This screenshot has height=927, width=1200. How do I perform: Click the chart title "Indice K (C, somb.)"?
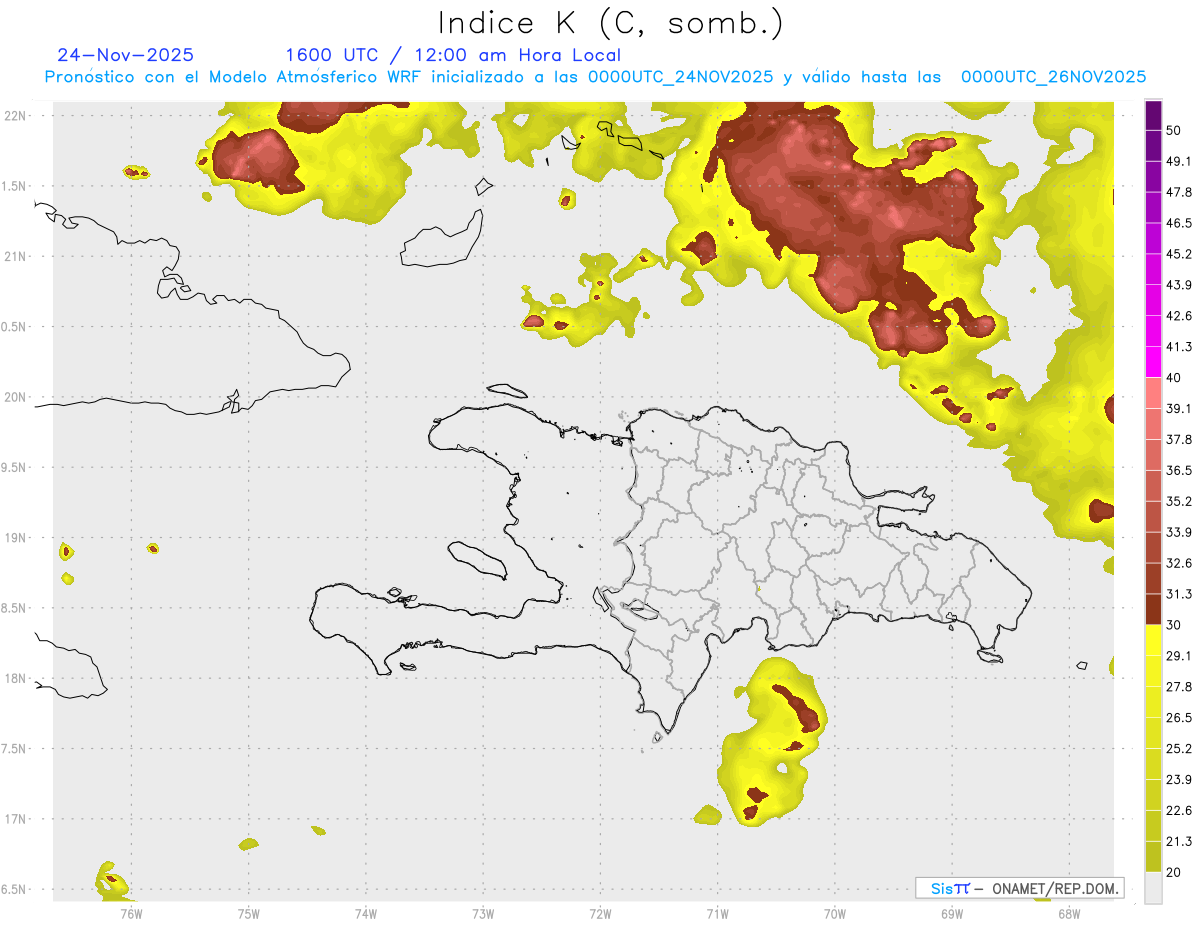[x=612, y=23]
